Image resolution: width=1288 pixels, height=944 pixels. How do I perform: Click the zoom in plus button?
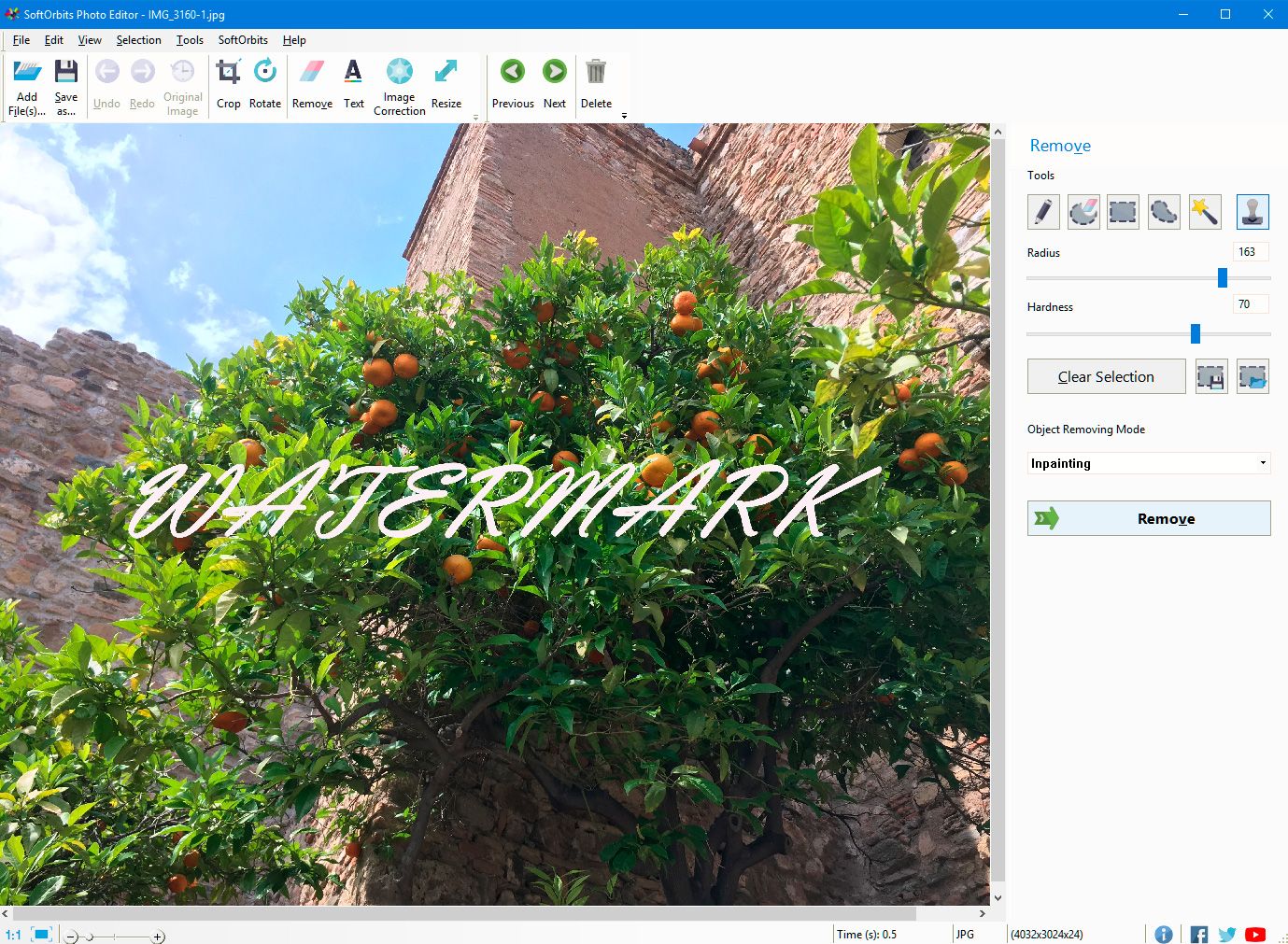point(159,937)
